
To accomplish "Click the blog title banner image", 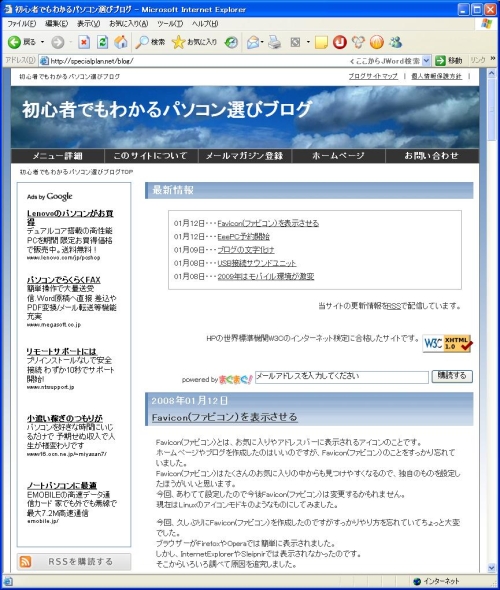I will tap(245, 117).
